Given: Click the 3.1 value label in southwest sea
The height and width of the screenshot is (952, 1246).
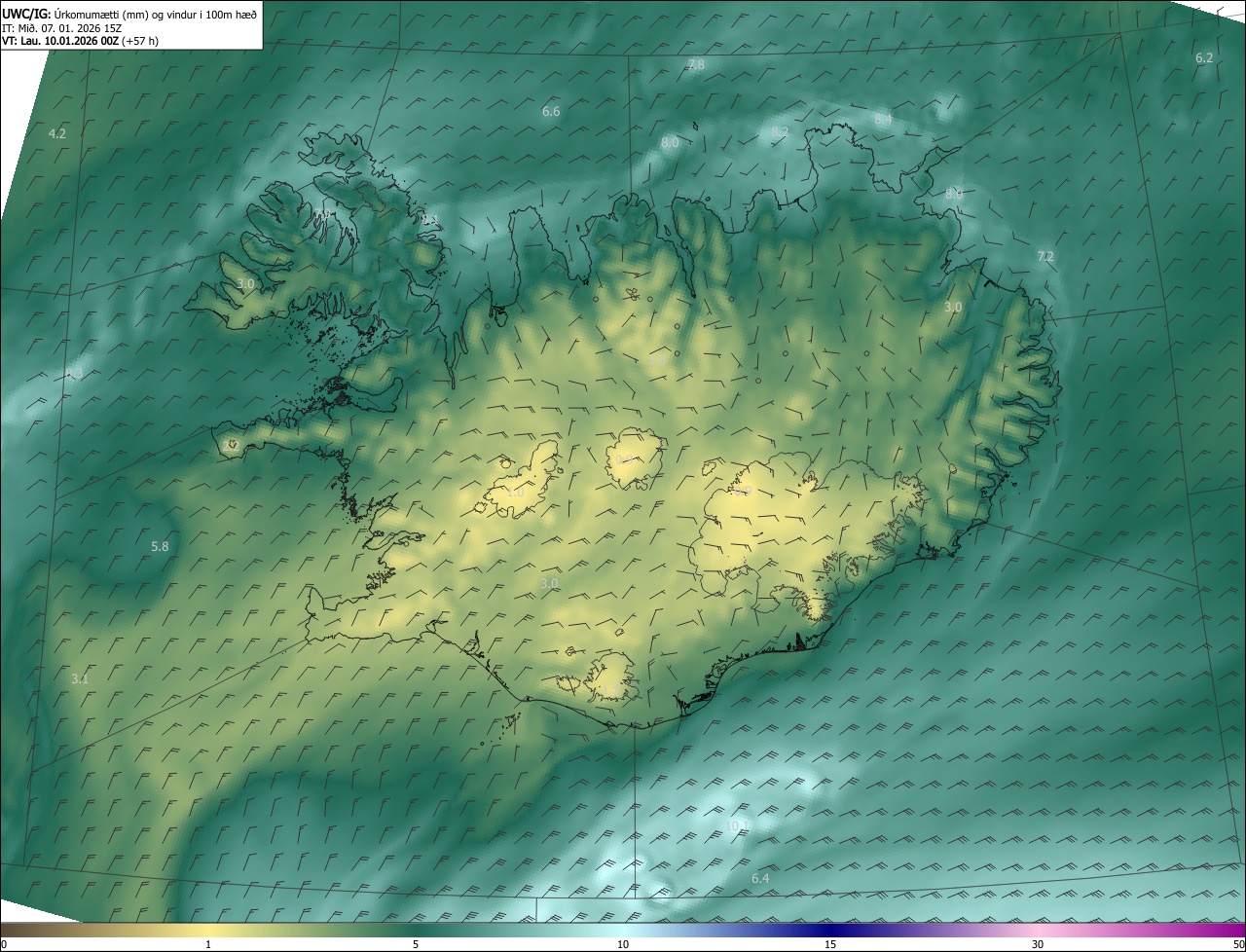Looking at the screenshot, I should pos(80,679).
